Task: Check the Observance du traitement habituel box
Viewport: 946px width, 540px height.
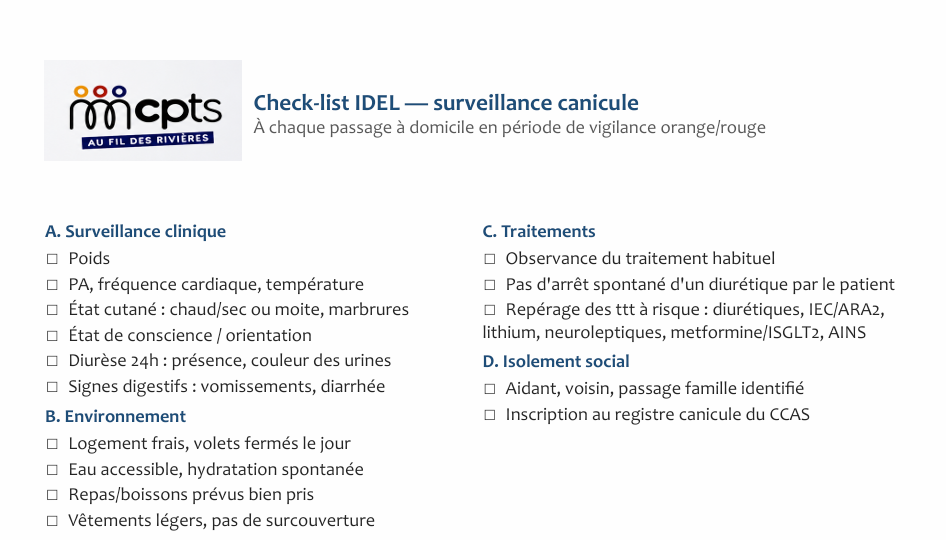Action: [x=490, y=259]
